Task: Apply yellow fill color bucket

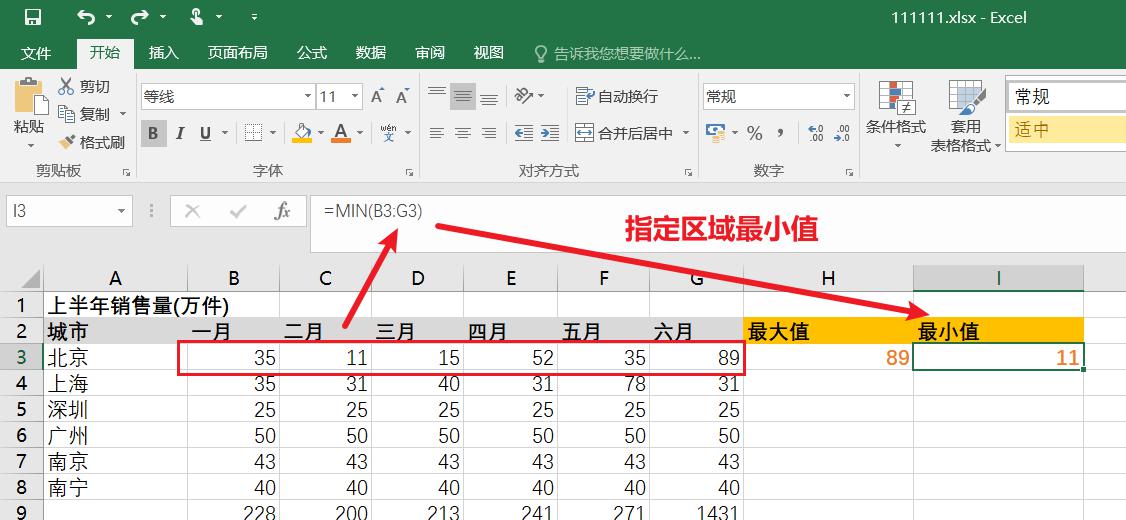Action: coord(302,133)
